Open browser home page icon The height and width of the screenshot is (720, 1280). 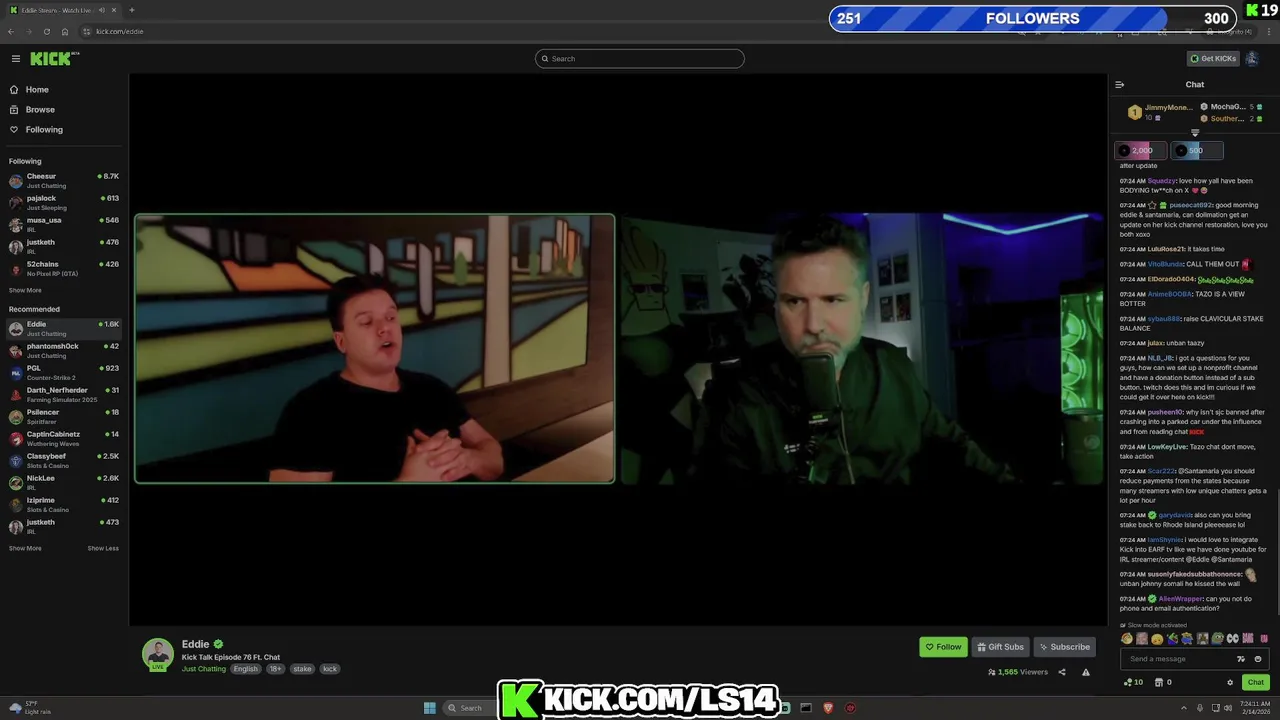[x=65, y=31]
